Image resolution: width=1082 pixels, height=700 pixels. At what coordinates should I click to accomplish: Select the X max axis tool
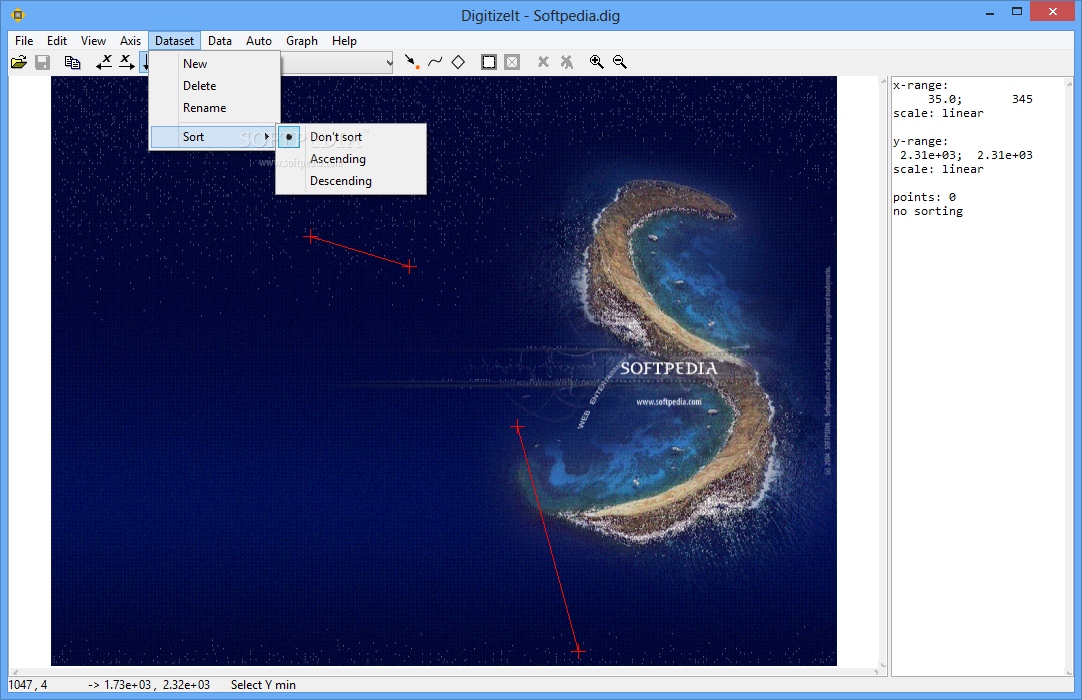pyautogui.click(x=126, y=62)
